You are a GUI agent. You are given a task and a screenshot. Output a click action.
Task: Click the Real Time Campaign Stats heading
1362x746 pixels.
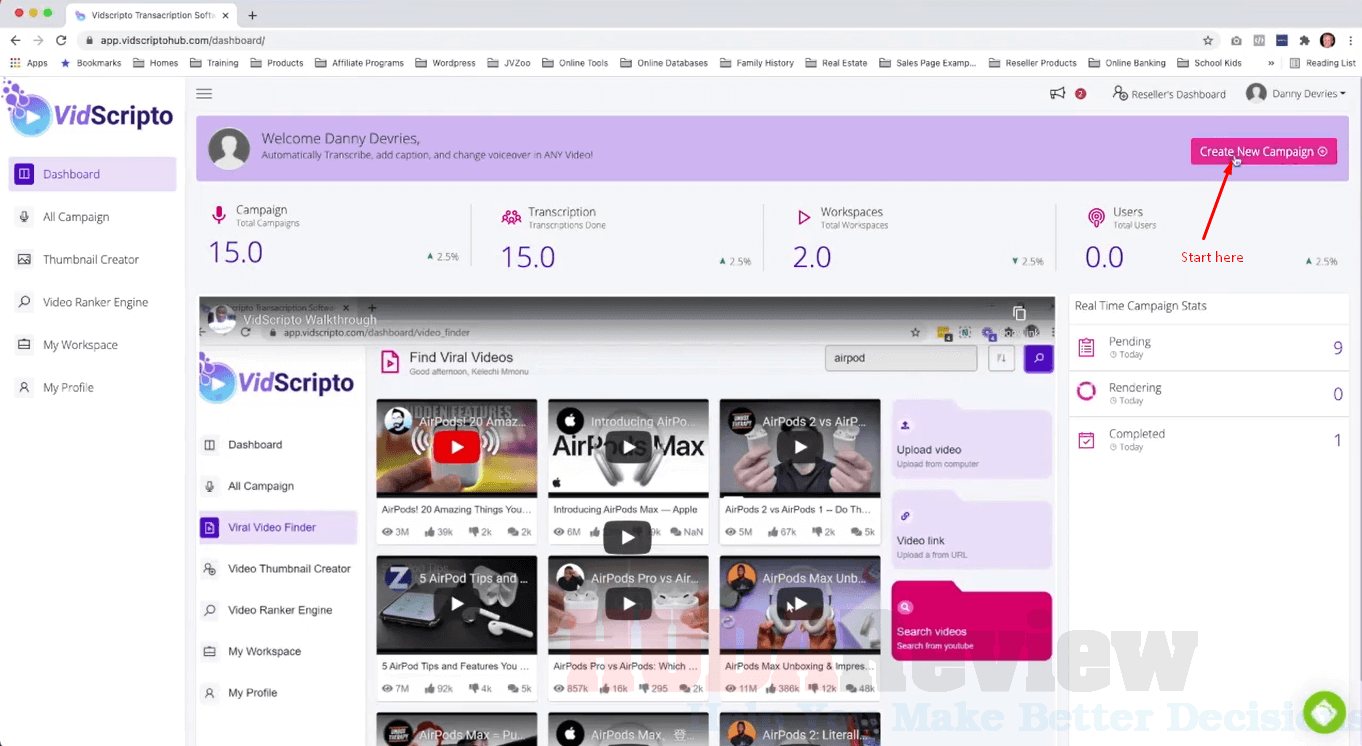1141,306
